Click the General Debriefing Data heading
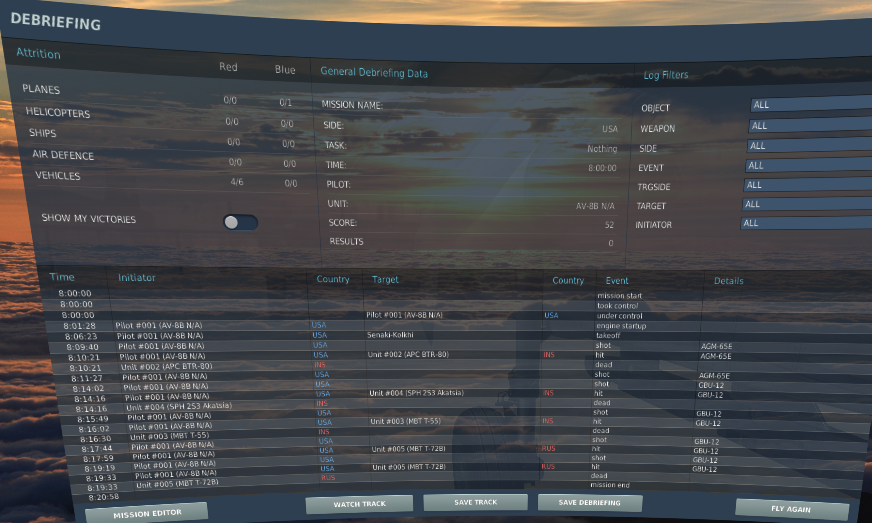 pos(374,73)
